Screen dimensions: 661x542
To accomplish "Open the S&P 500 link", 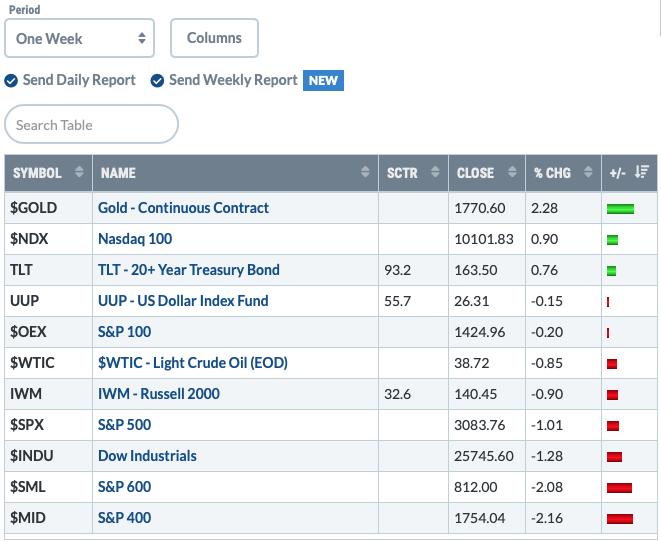I will [x=124, y=425].
